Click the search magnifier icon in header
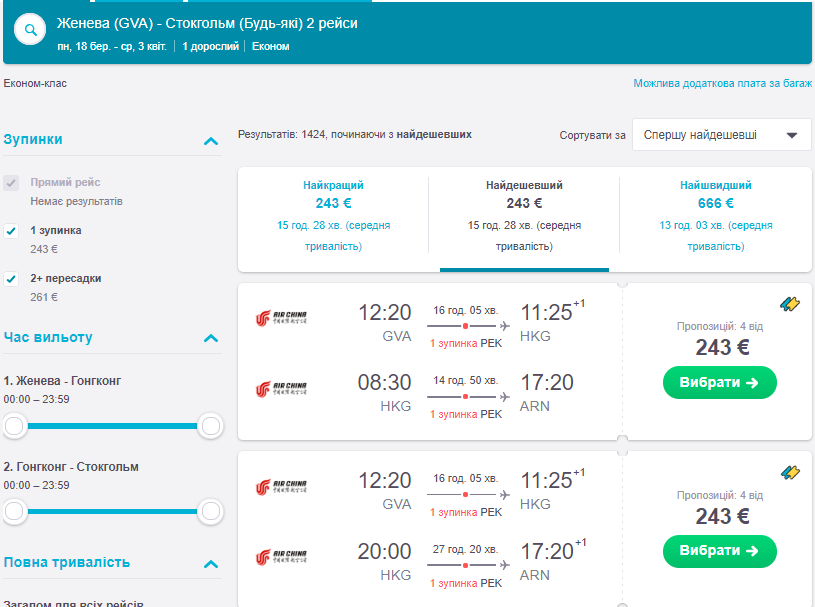The height and width of the screenshot is (607, 815). tap(31, 31)
